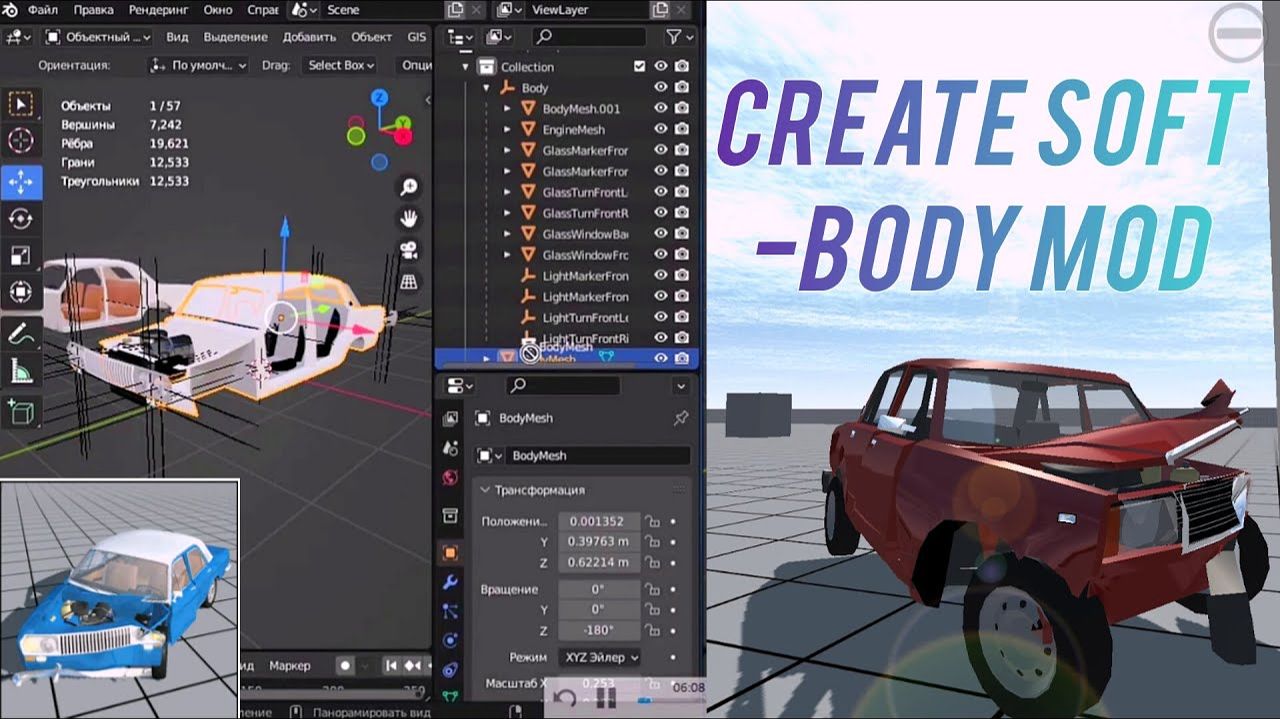Click the circled minus icon top right

click(1237, 34)
